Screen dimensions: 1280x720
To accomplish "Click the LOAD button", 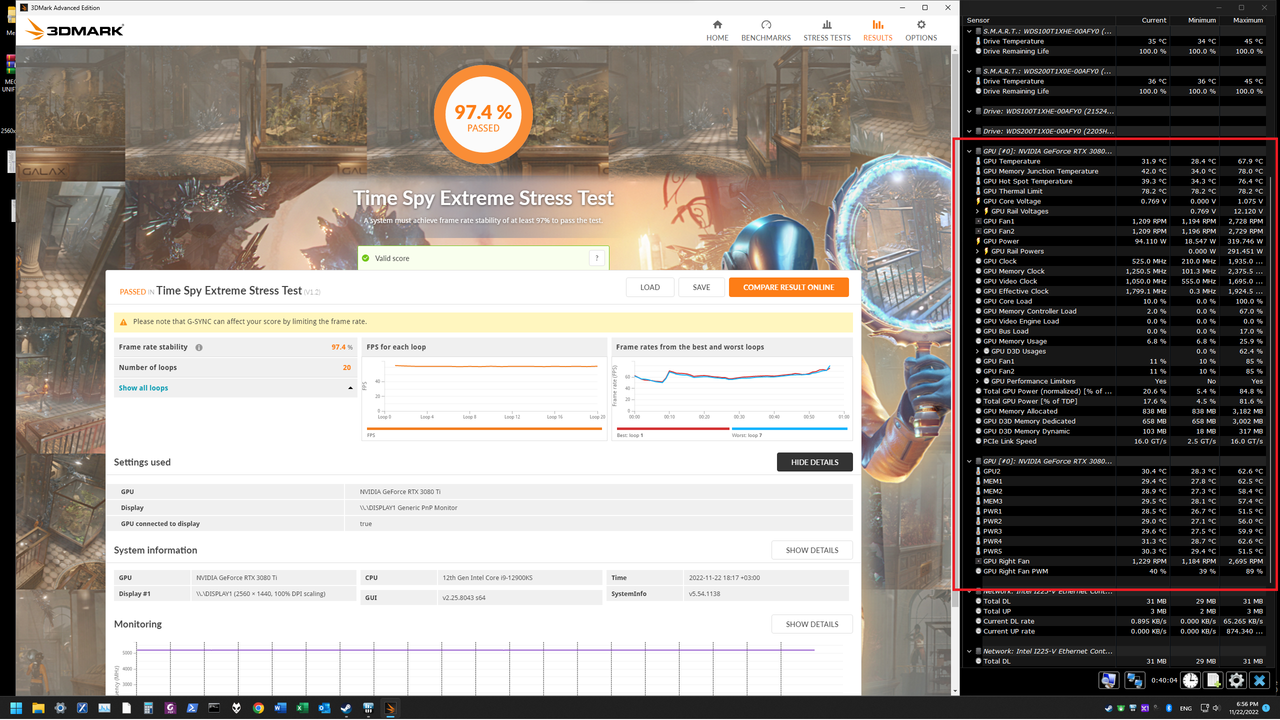I will (x=650, y=287).
